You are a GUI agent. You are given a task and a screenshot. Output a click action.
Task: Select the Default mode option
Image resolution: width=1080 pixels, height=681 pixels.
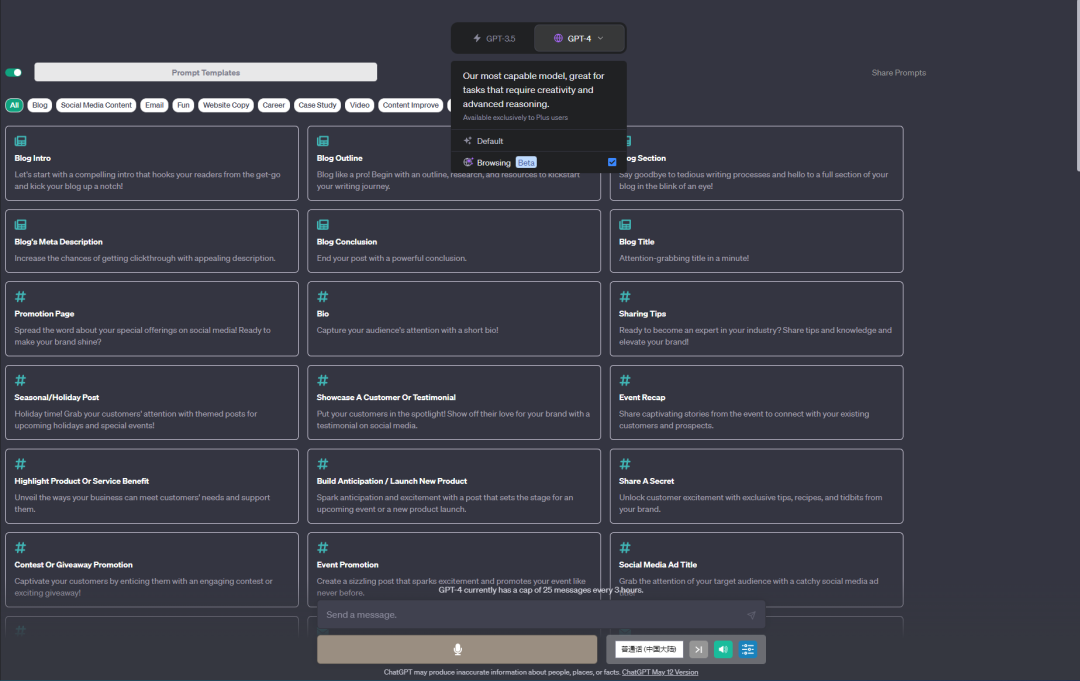pos(490,141)
